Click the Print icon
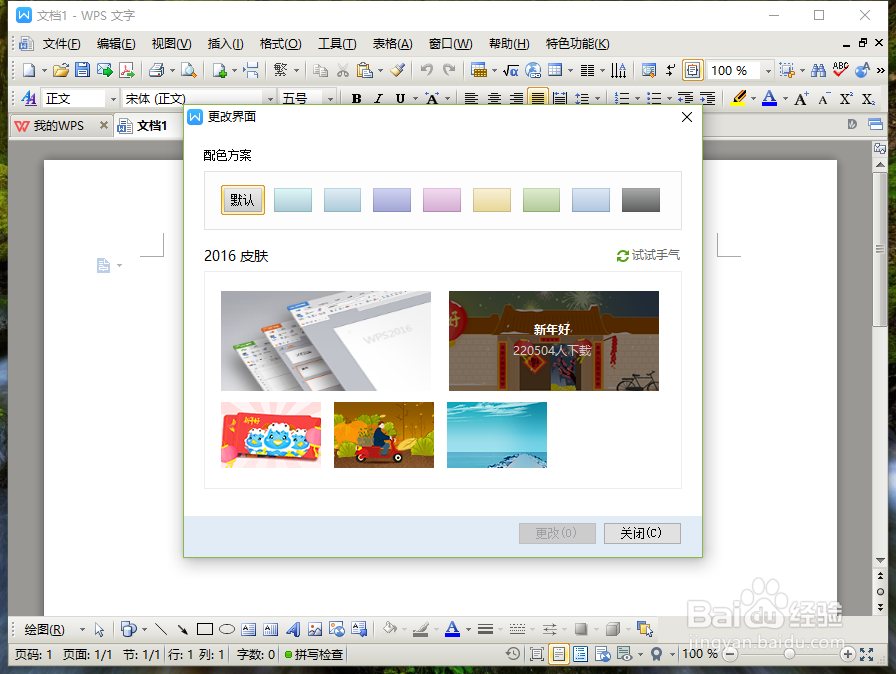896x674 pixels. point(157,70)
